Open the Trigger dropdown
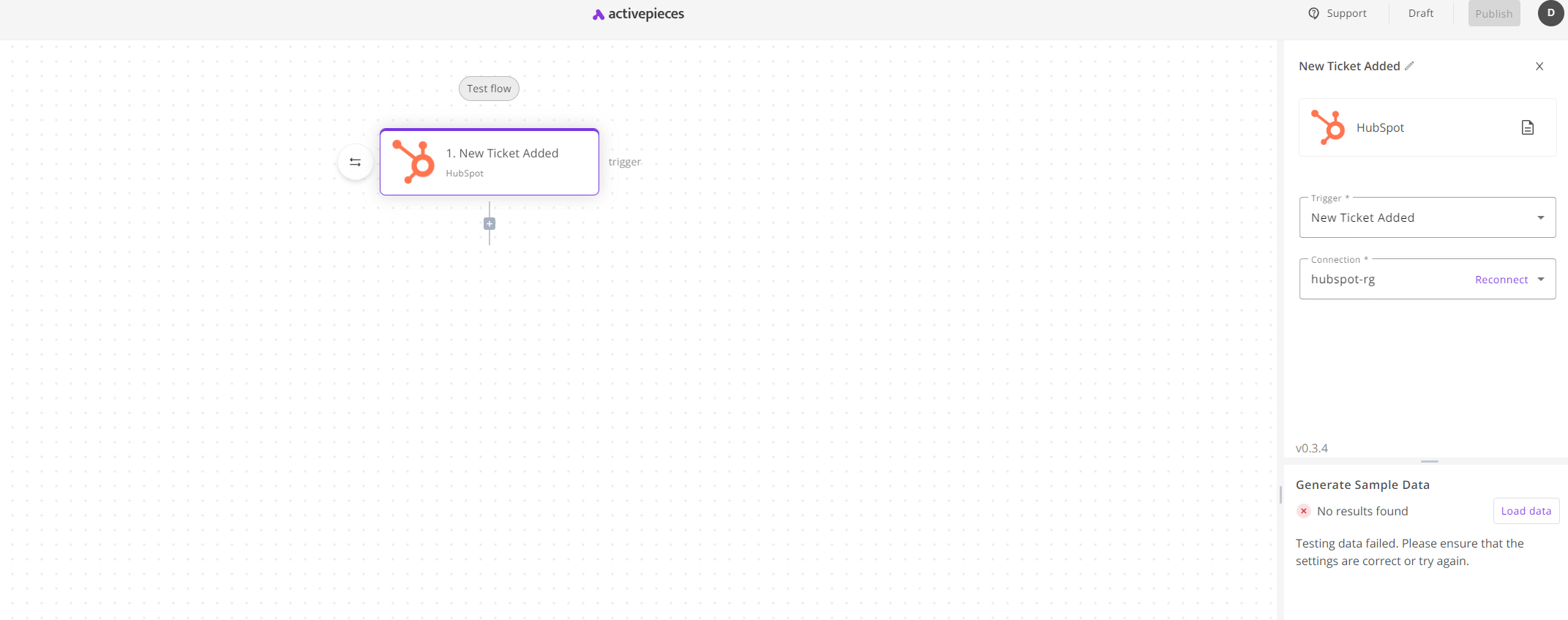Screen dimensions: 1568x620 coord(1427,217)
